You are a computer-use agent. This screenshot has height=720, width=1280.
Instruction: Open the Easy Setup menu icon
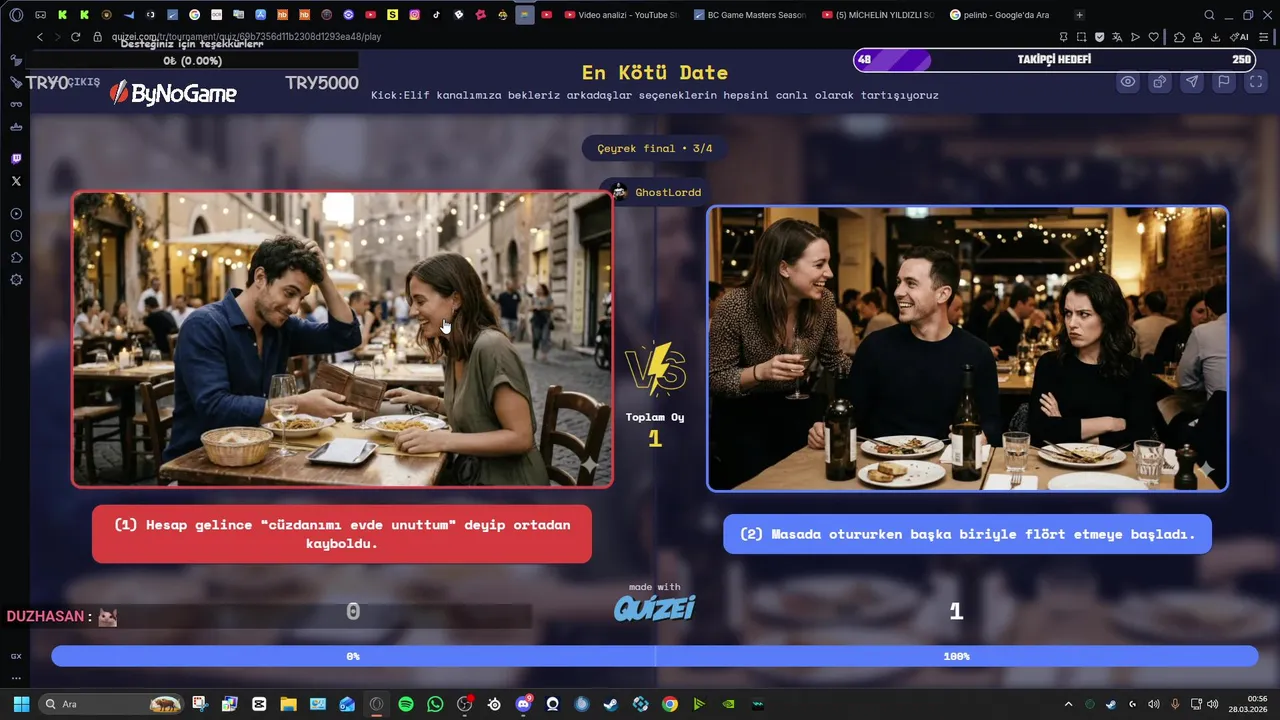[1266, 37]
